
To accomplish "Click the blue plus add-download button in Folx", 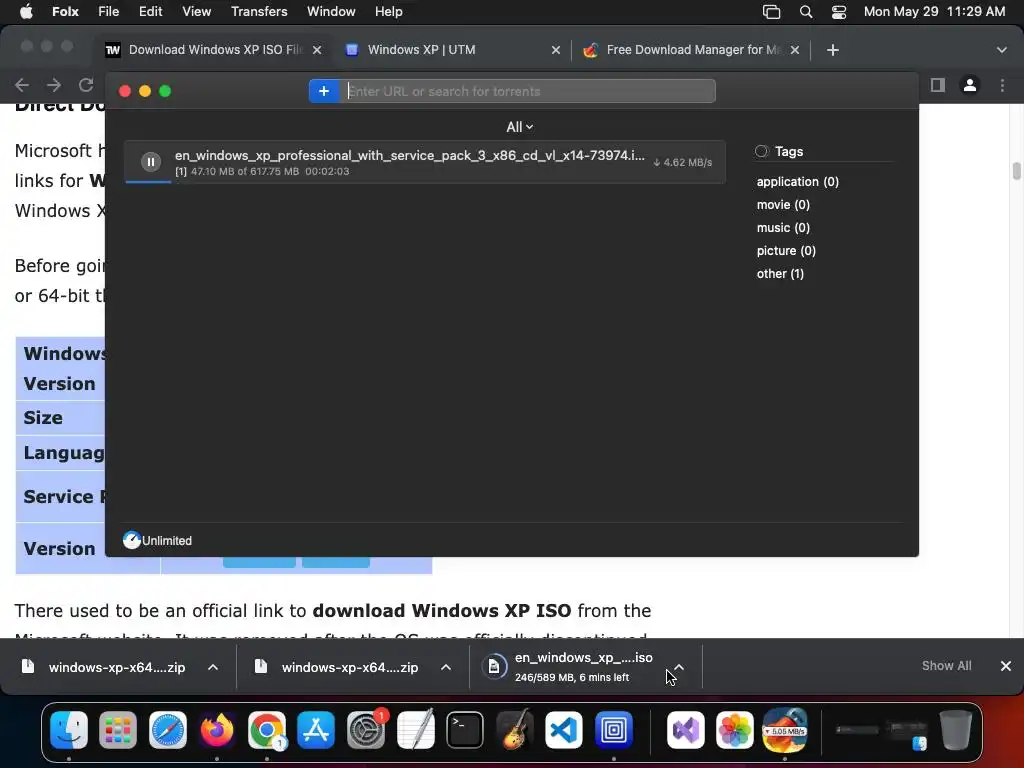I will (x=324, y=91).
